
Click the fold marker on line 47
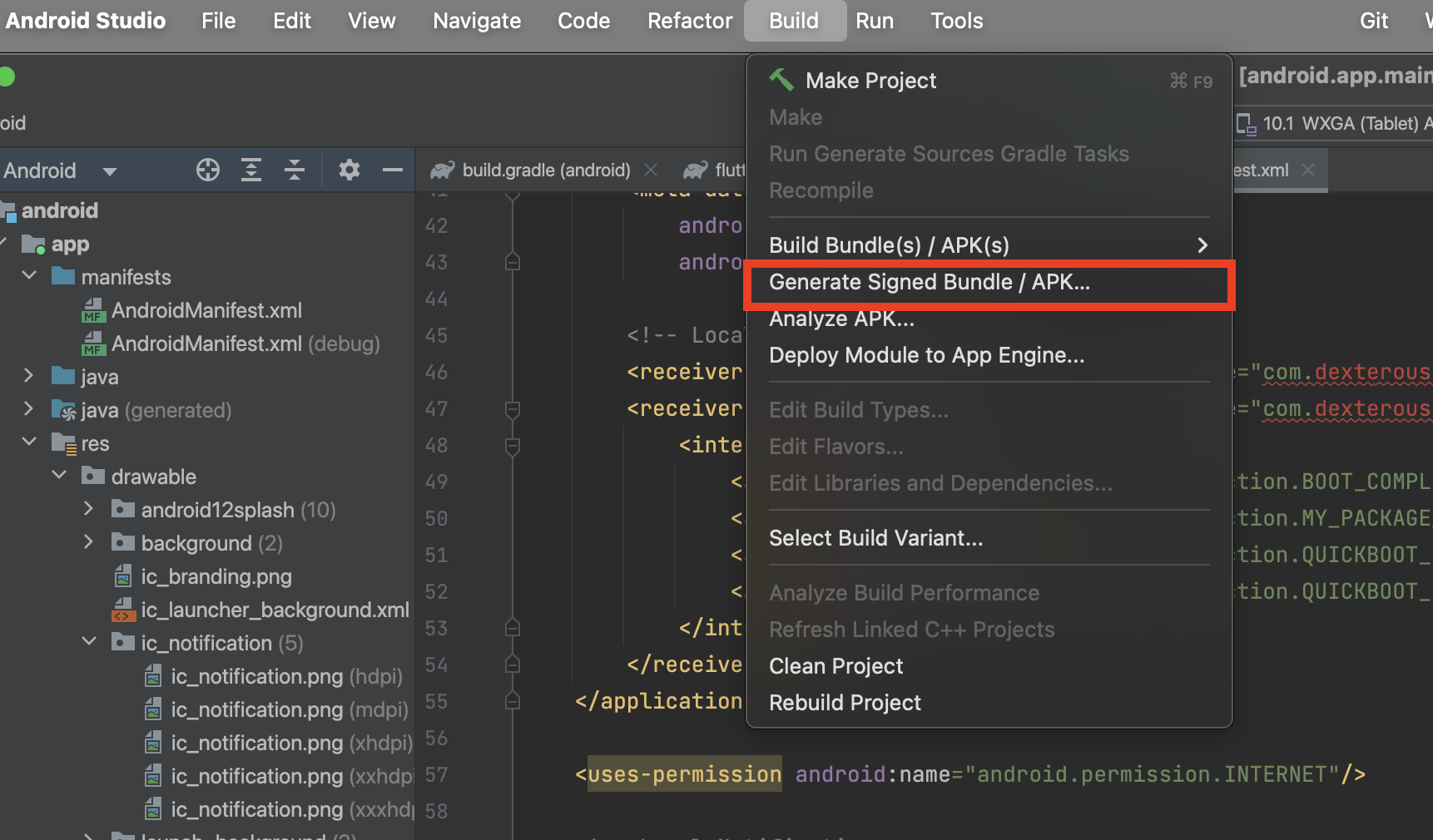point(513,408)
